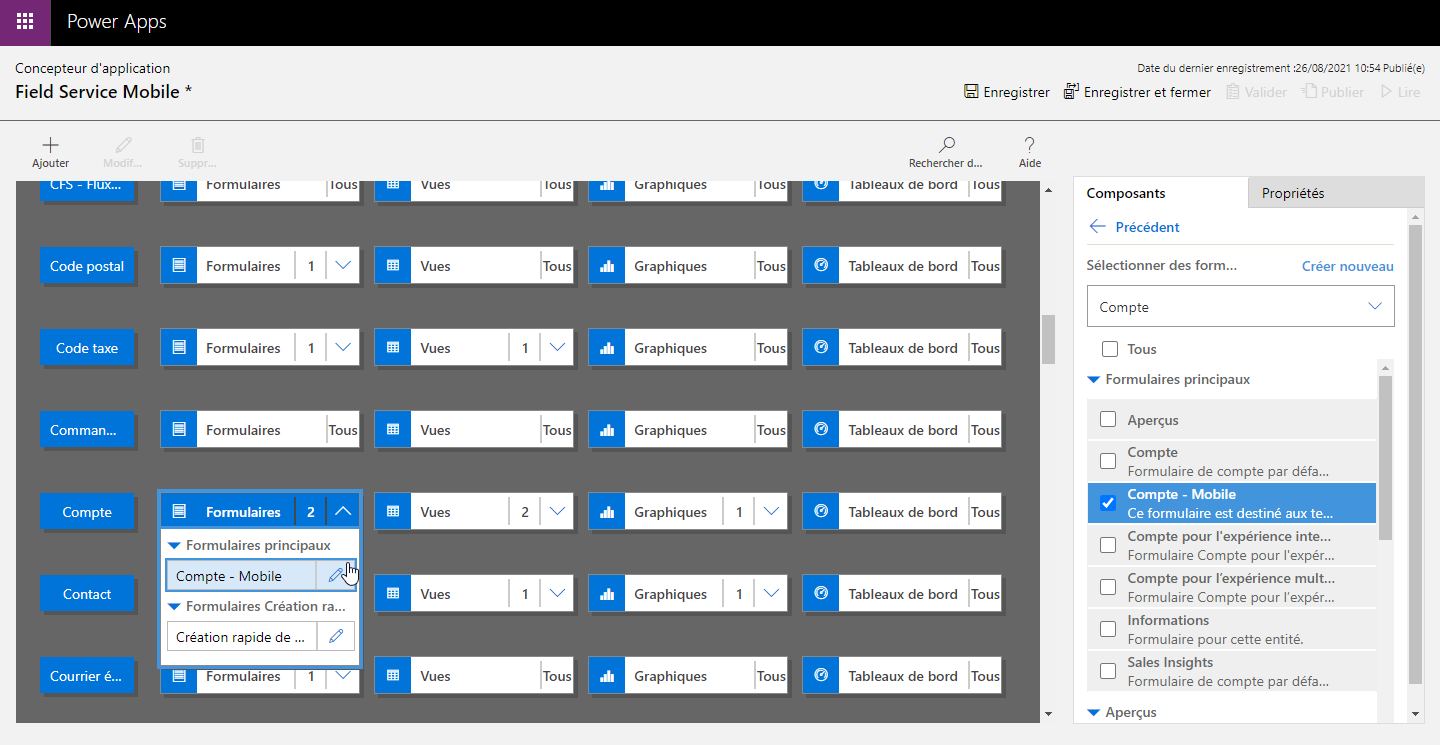Select Compte - Mobile form in flyout
The image size is (1440, 745).
[x=241, y=576]
